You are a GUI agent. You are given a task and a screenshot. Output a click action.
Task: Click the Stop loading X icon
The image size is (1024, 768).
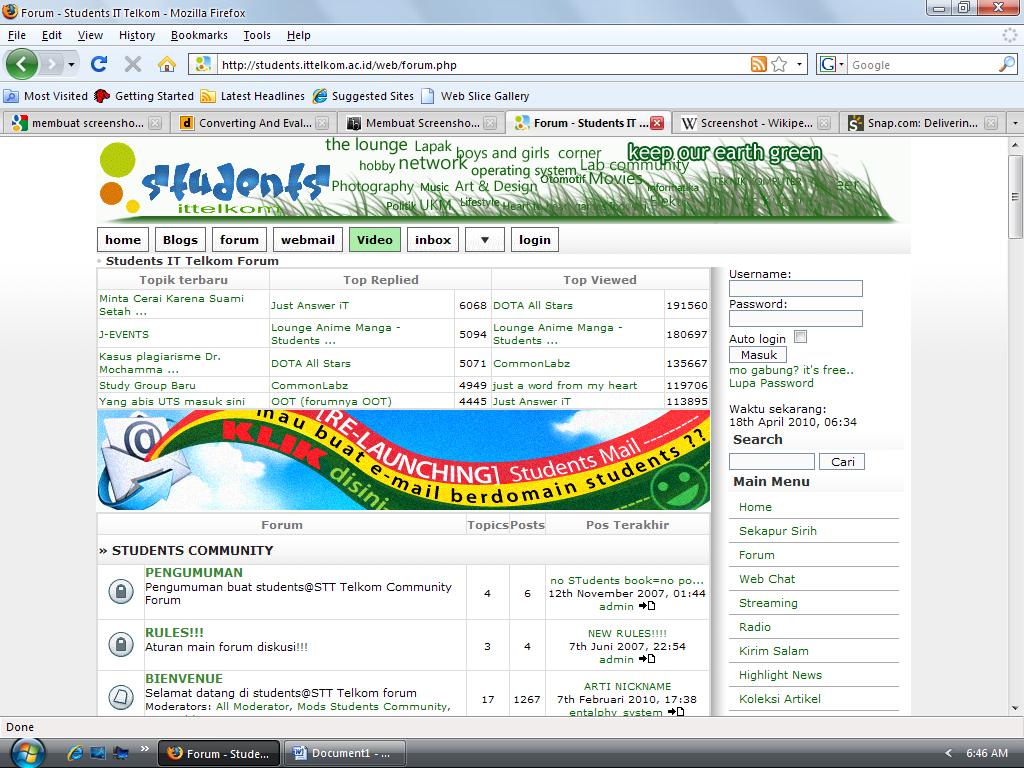[133, 64]
